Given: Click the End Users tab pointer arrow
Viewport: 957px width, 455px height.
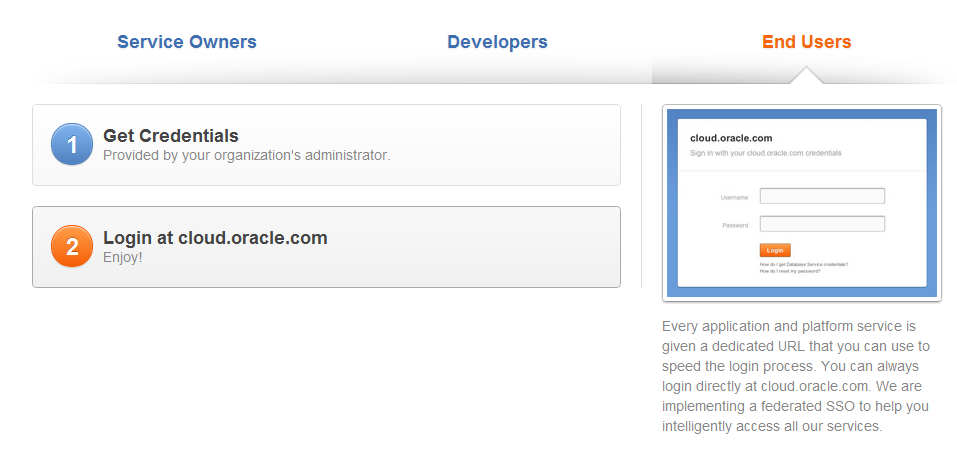Looking at the screenshot, I should [806, 76].
